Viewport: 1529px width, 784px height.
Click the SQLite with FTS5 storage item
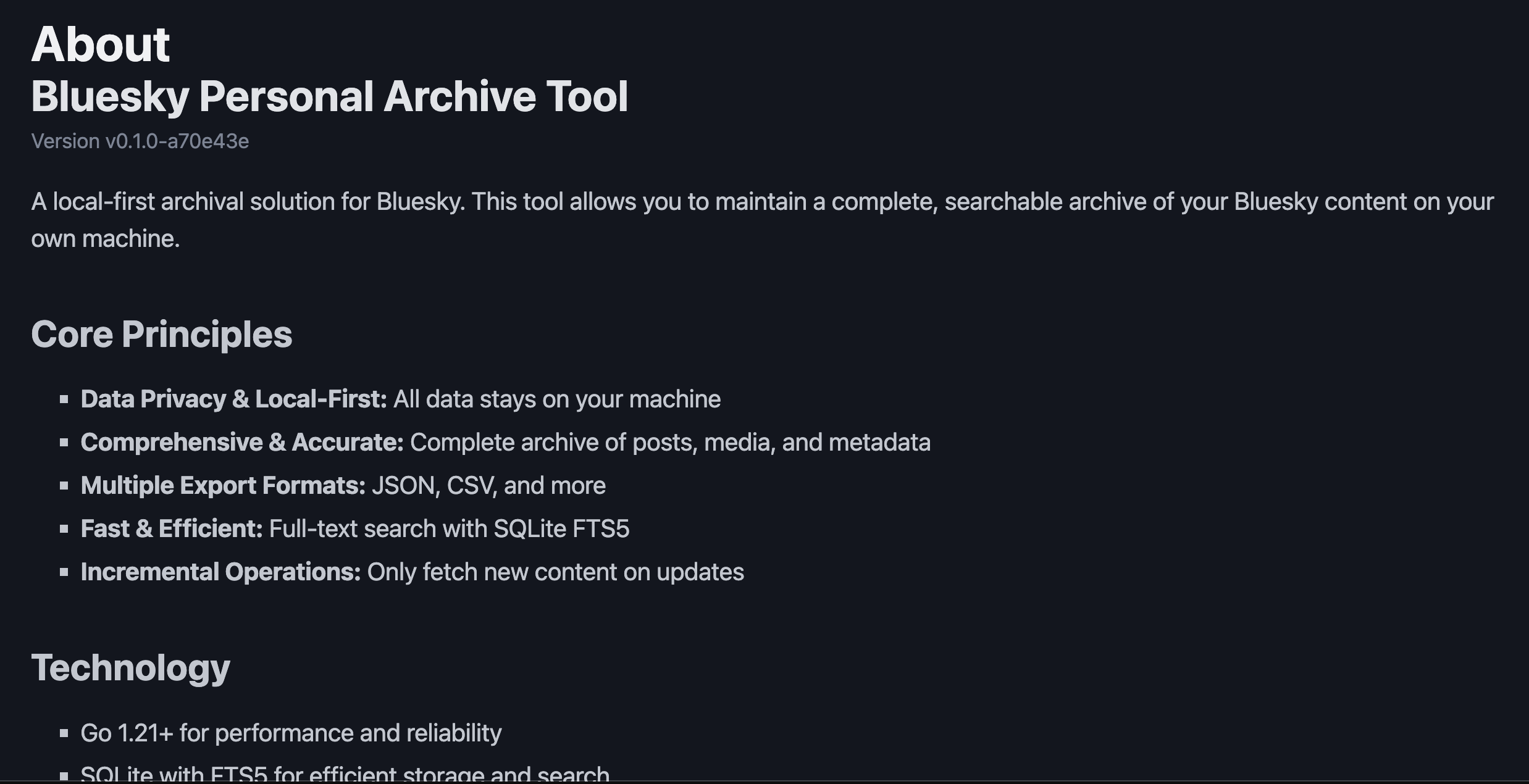point(345,774)
